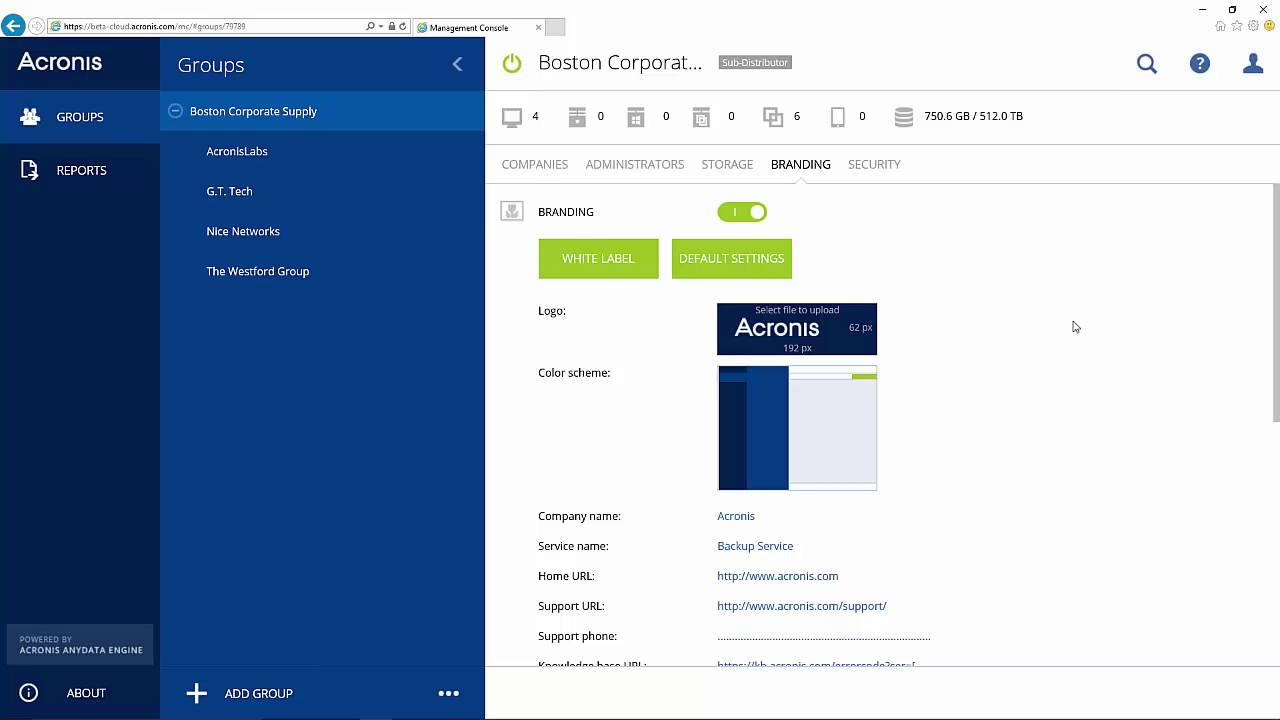Open a new blank browser tab
This screenshot has width=1280, height=720.
coord(555,27)
